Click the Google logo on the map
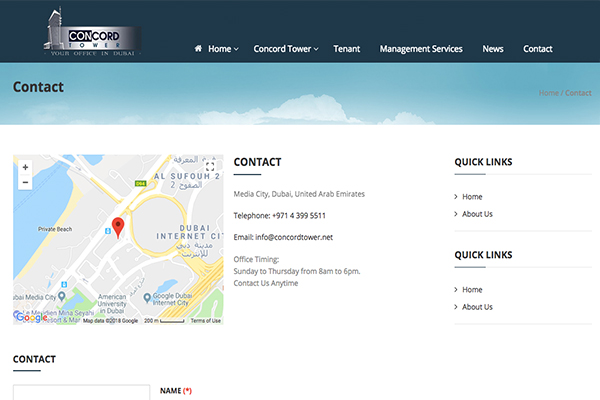Screen dimensions: 600x400 click(30, 317)
